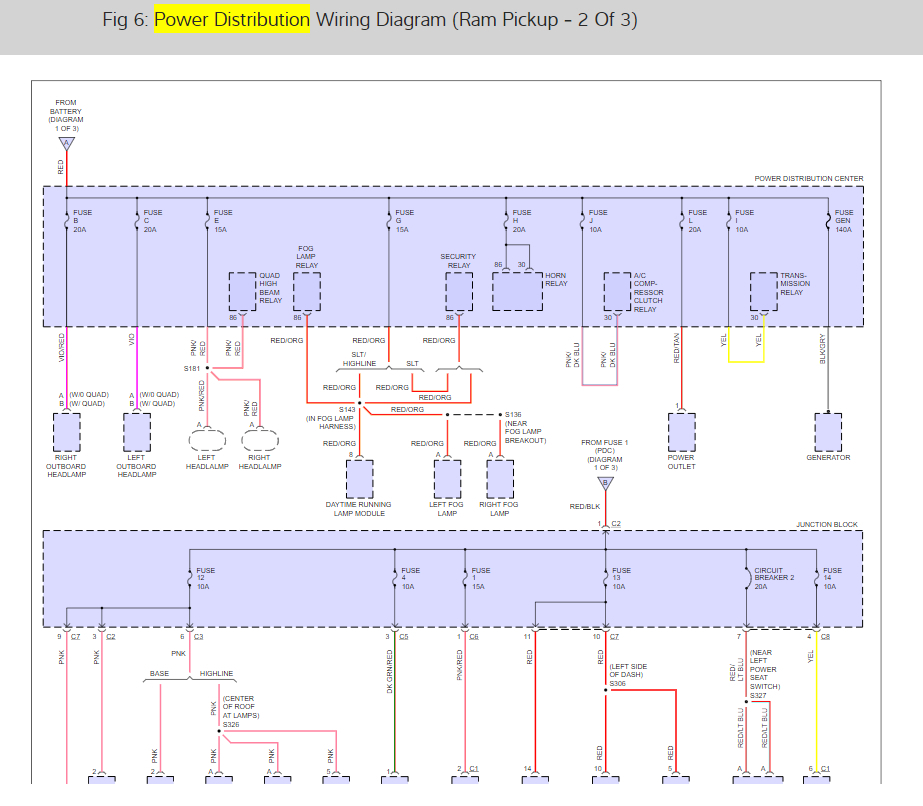Select the FUSE G 15A label
This screenshot has width=923, height=806.
click(404, 221)
